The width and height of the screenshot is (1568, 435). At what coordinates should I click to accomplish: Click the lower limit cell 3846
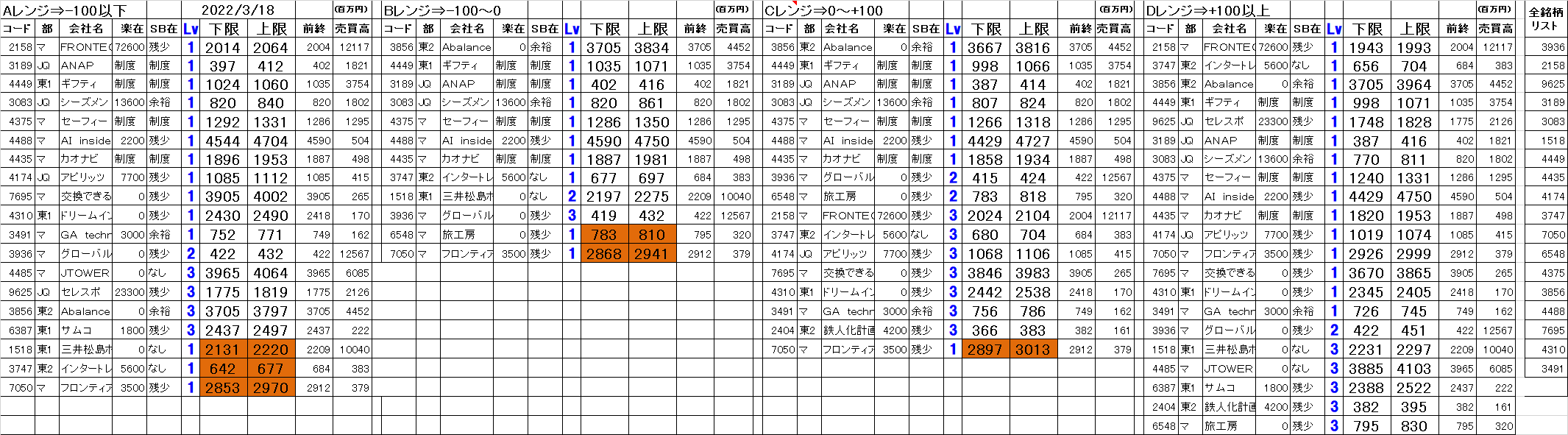pyautogui.click(x=985, y=273)
